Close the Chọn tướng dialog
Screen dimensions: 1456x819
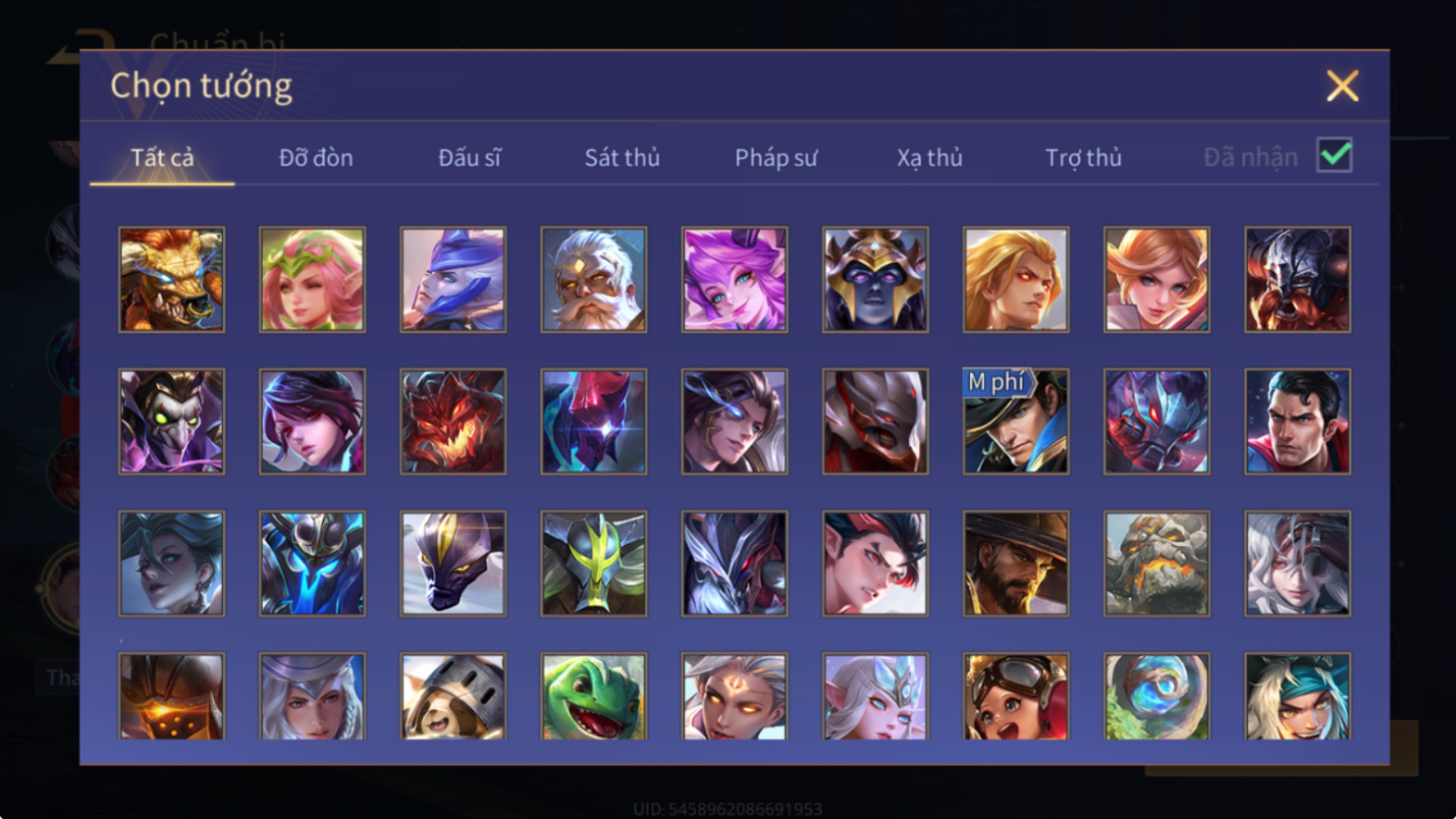coord(1342,86)
